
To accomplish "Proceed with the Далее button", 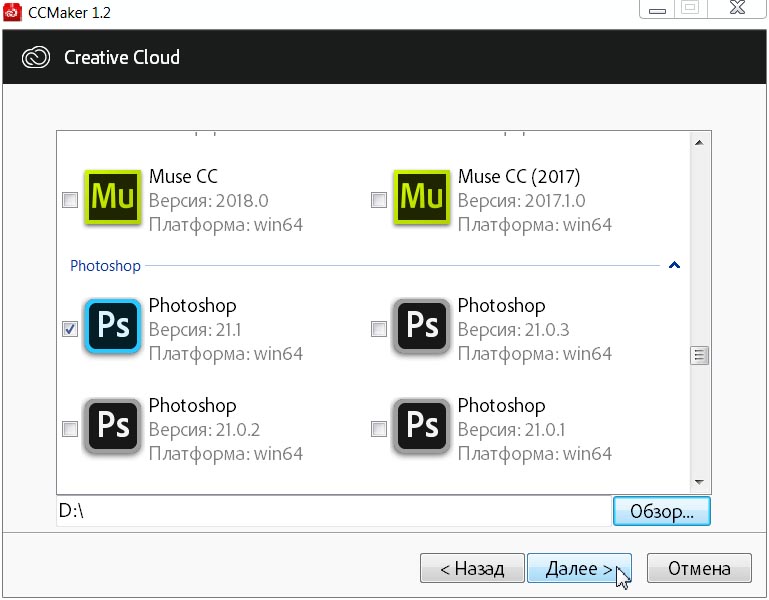I will click(x=579, y=569).
